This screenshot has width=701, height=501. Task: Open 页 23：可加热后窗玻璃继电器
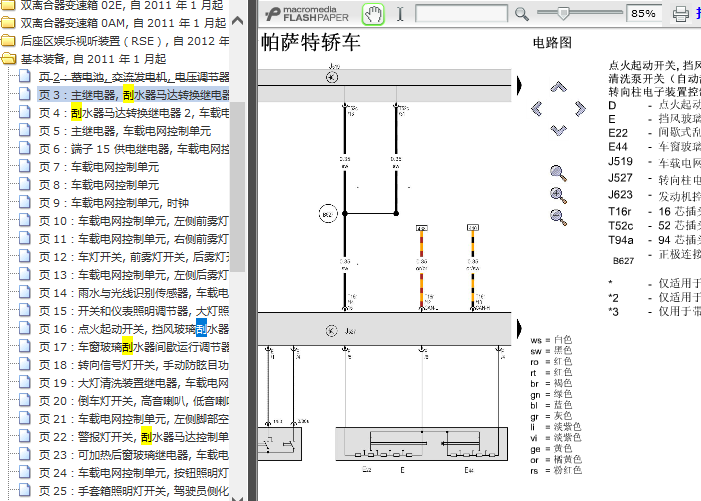pos(134,455)
